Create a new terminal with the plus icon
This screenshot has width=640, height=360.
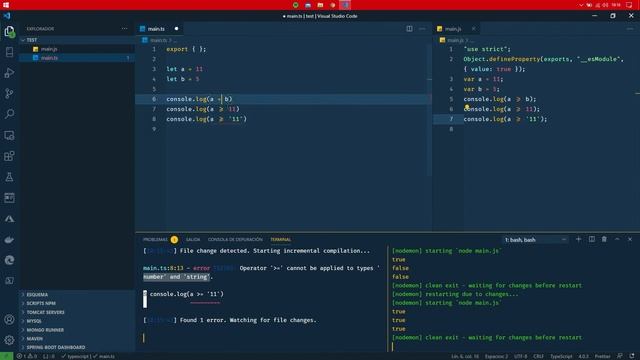578,239
